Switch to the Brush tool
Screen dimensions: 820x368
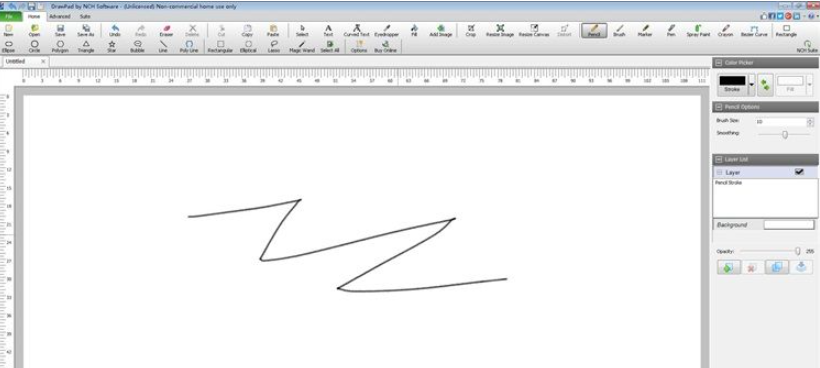tap(619, 30)
